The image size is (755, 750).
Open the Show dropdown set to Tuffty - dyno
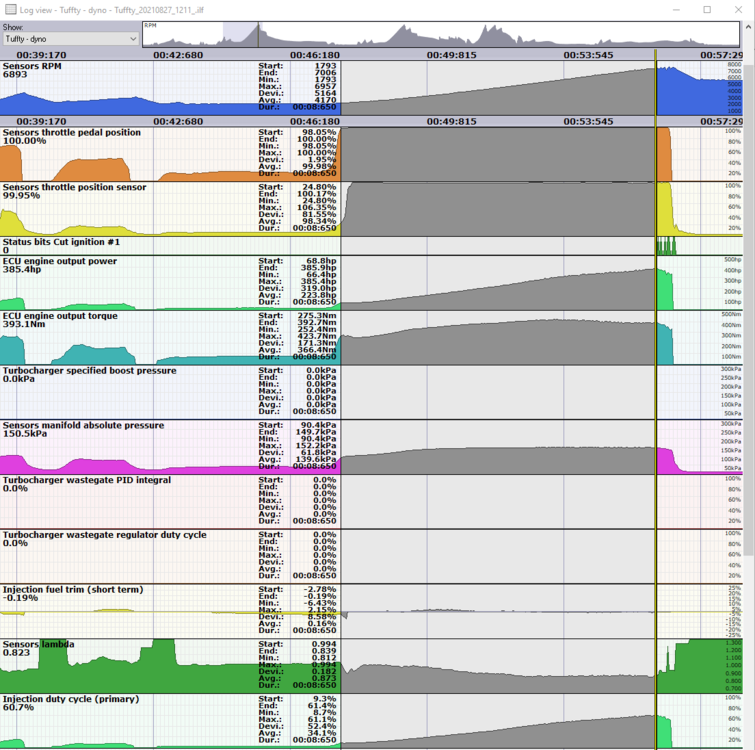point(71,39)
